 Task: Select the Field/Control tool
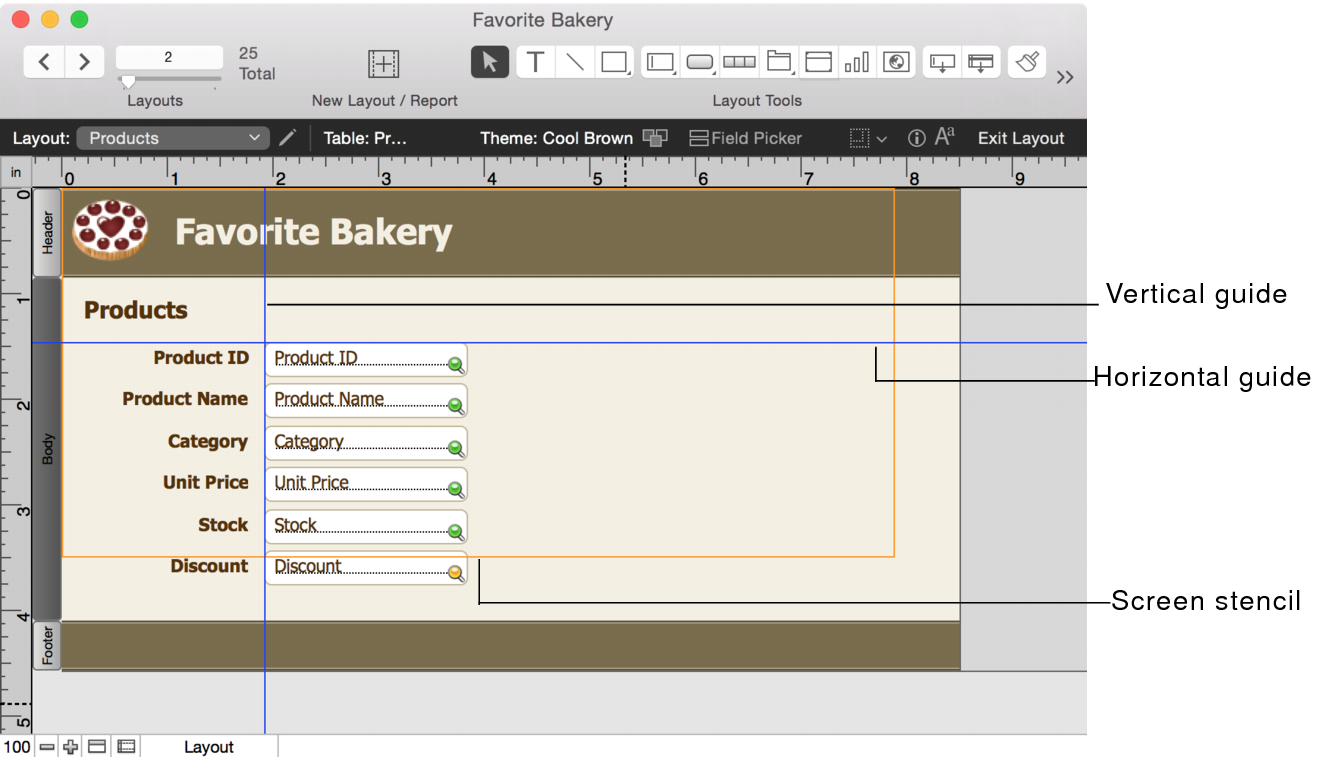pos(660,62)
